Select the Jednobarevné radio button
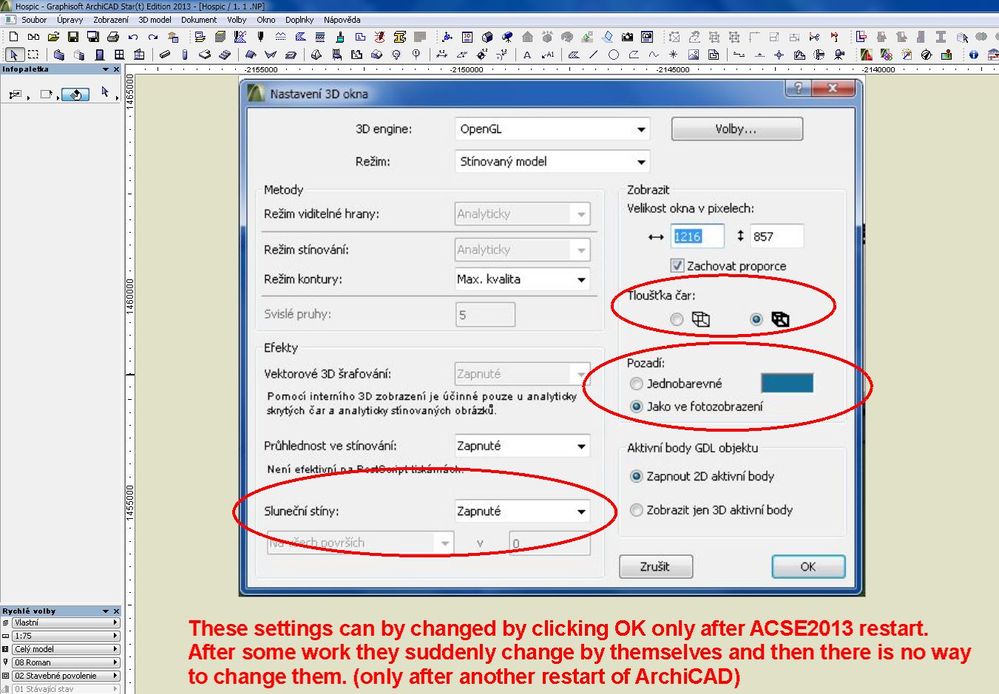This screenshot has height=694, width=999. pyautogui.click(x=637, y=383)
